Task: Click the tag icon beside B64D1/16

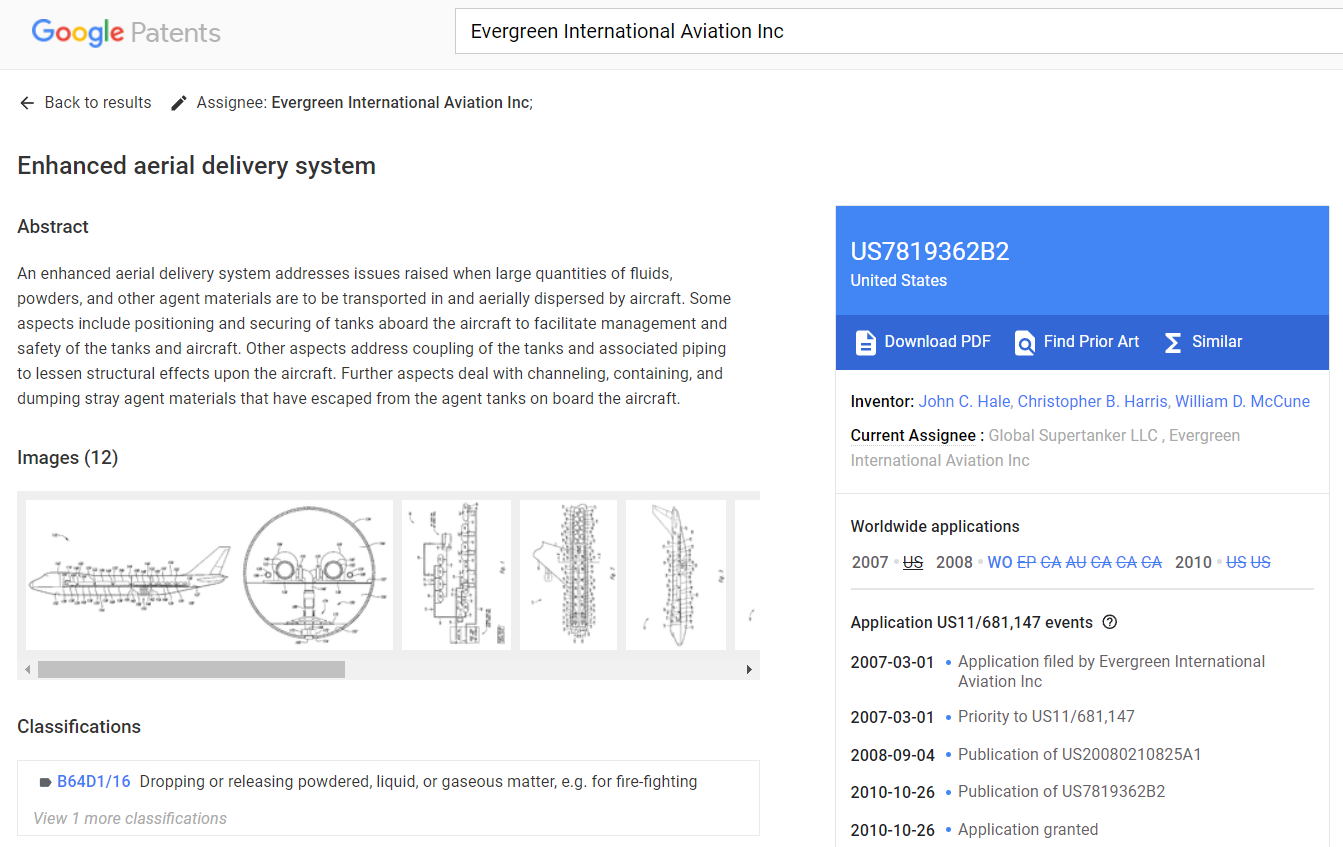Action: 45,782
